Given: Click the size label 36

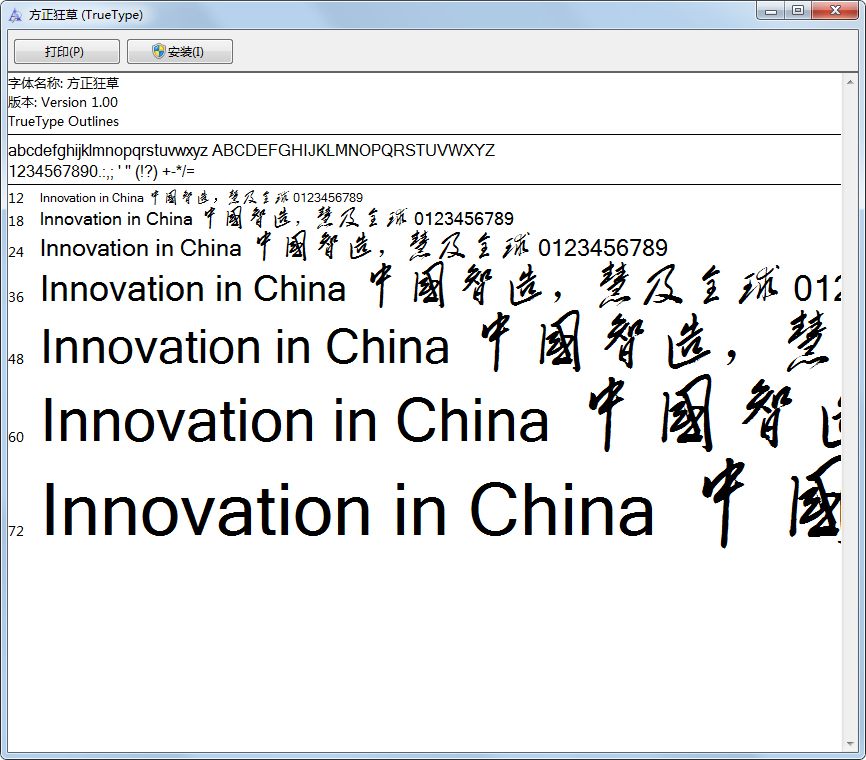Looking at the screenshot, I should tap(16, 297).
